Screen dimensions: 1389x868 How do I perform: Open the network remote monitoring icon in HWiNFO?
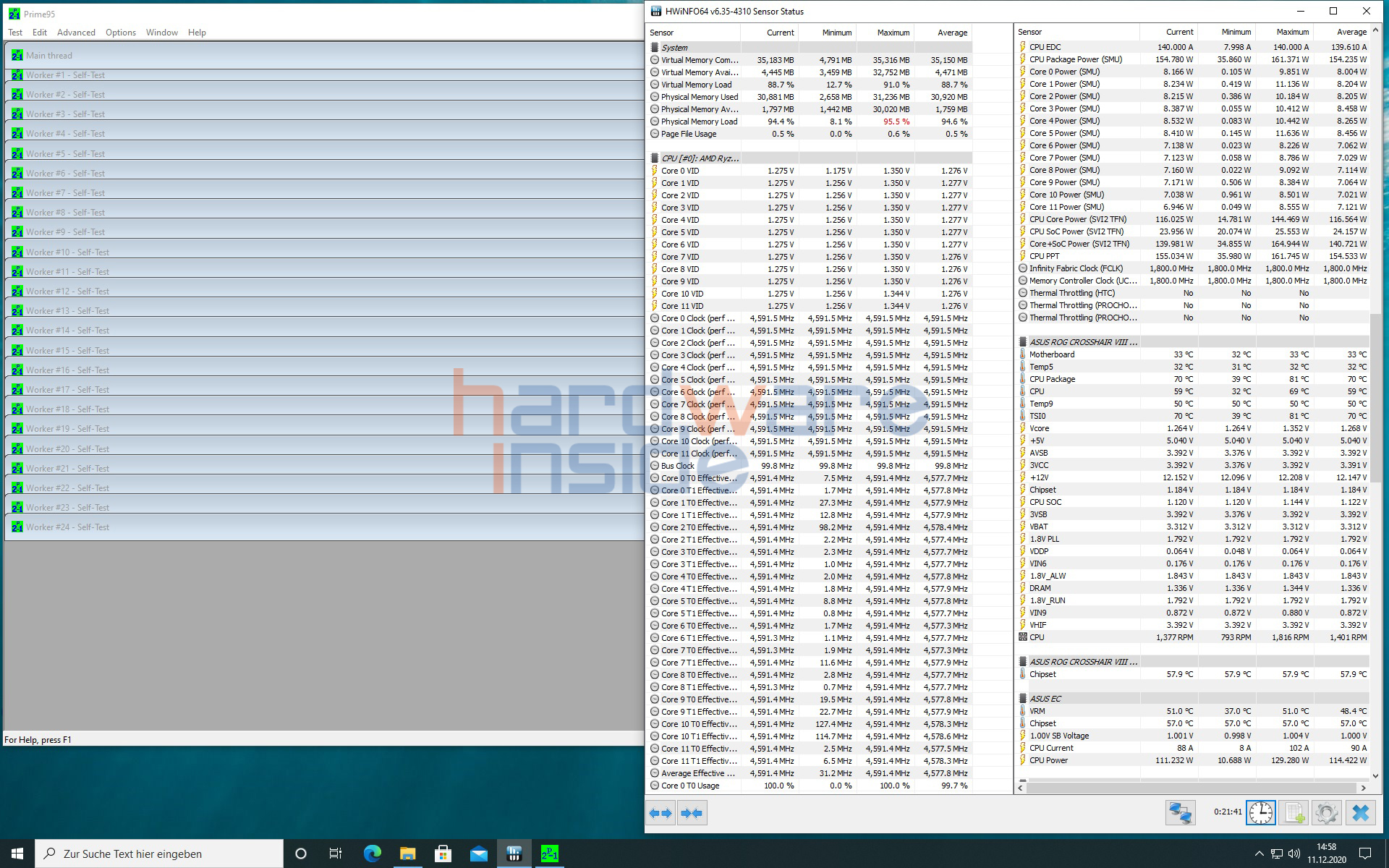pyautogui.click(x=1180, y=813)
